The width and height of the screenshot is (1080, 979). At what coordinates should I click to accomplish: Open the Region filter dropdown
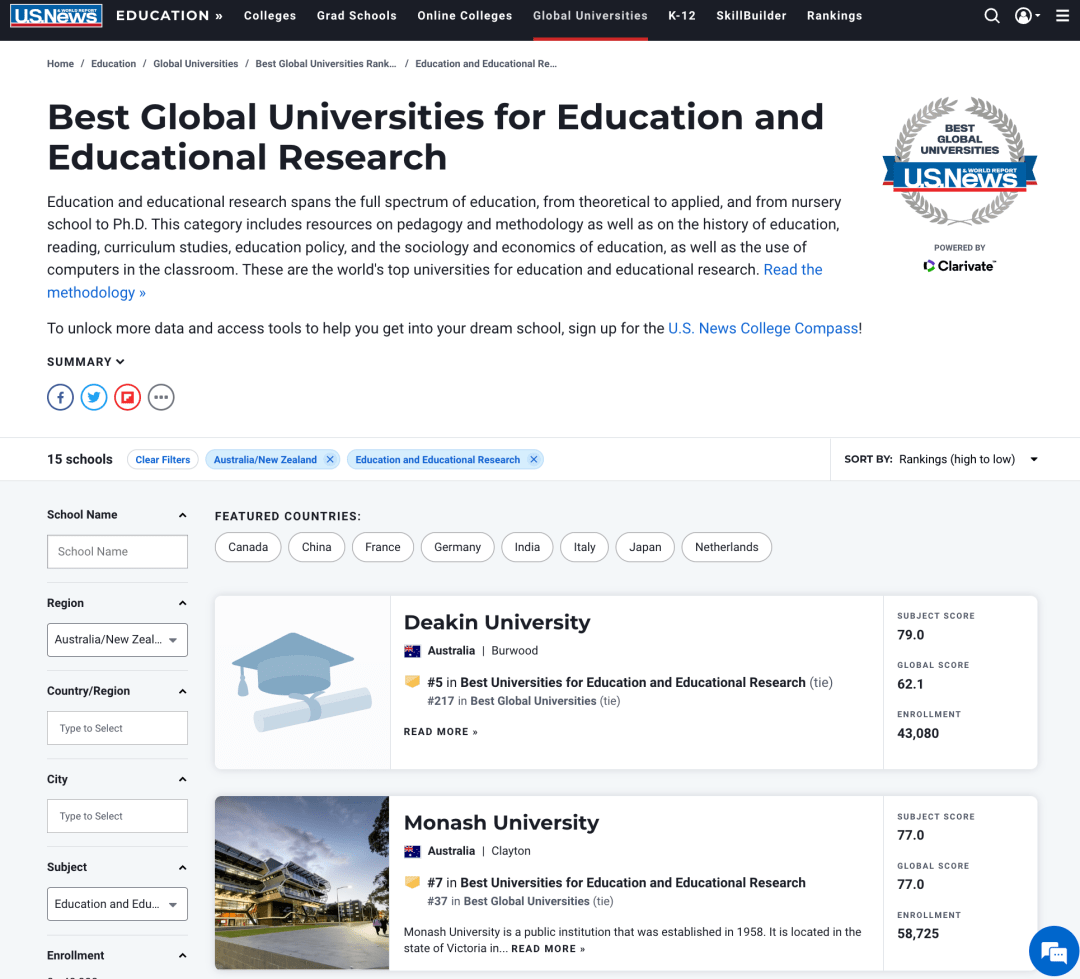click(x=117, y=640)
